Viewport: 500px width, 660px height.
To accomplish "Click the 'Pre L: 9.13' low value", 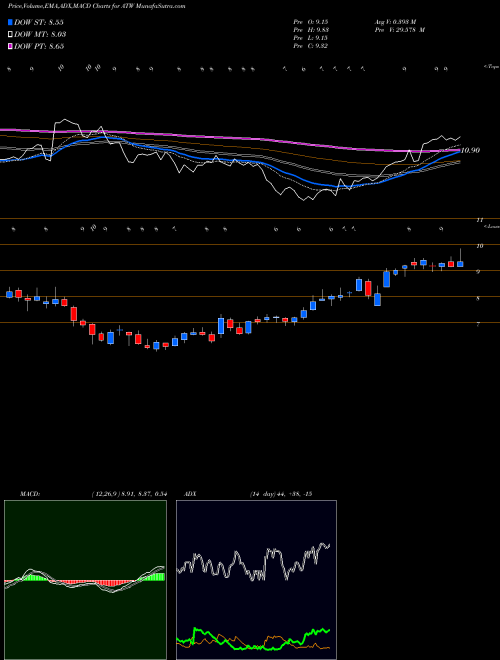I will 311,38.
